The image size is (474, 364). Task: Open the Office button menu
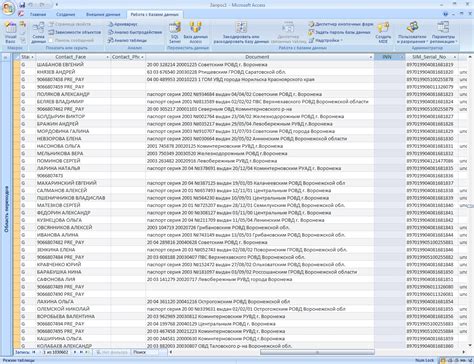(9, 9)
